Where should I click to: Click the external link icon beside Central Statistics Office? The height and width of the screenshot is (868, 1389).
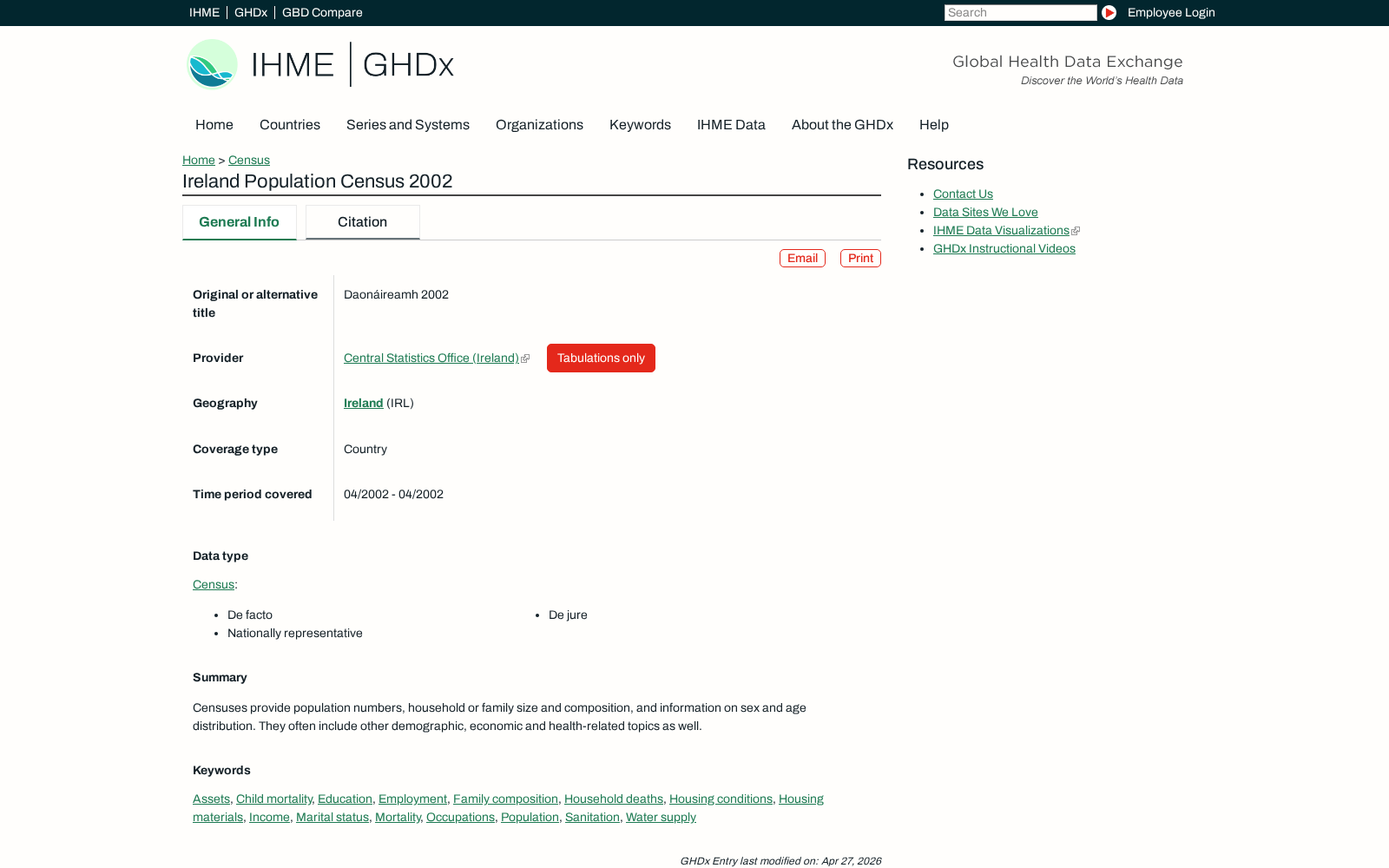coord(525,358)
